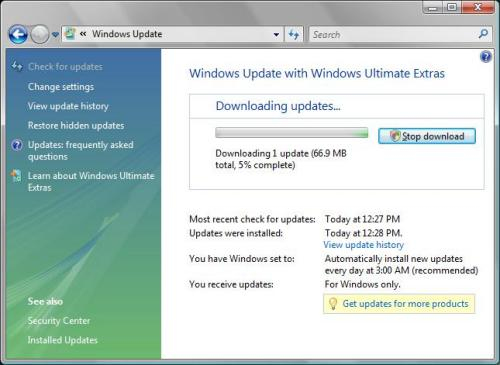
Task: Select the You receive updates label
Action: pos(231,284)
